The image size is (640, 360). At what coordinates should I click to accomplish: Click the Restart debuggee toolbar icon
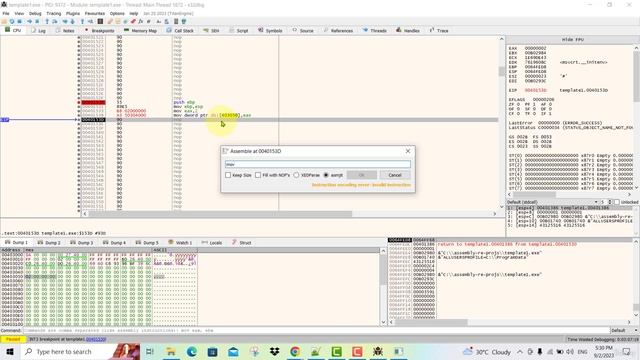coord(12,21)
